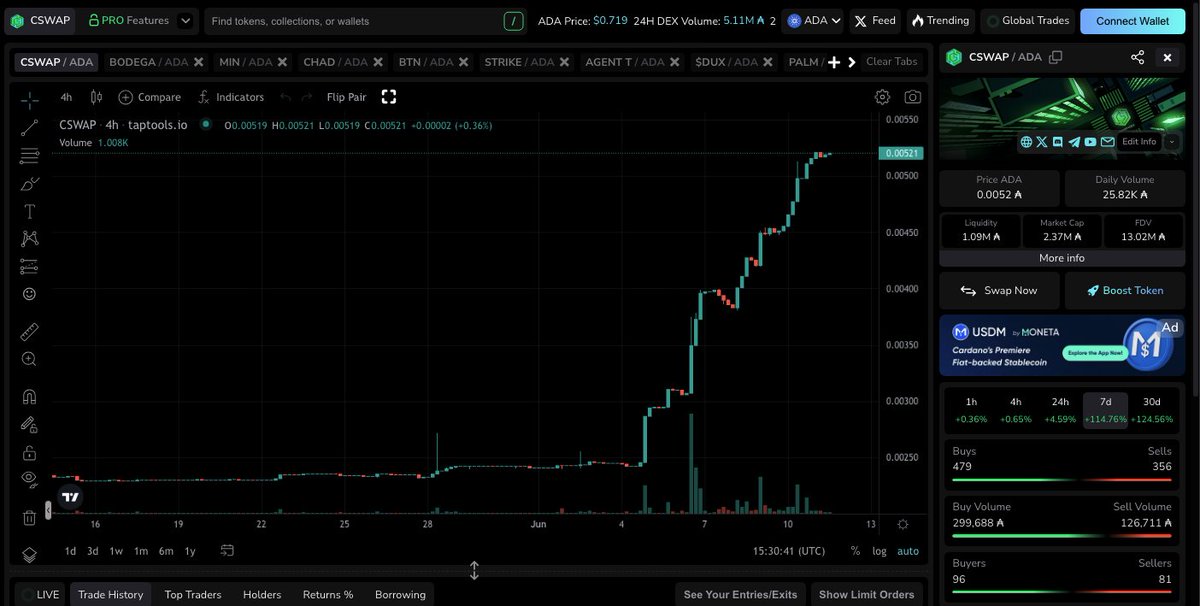Click the Connect Wallet button

[x=1132, y=20]
